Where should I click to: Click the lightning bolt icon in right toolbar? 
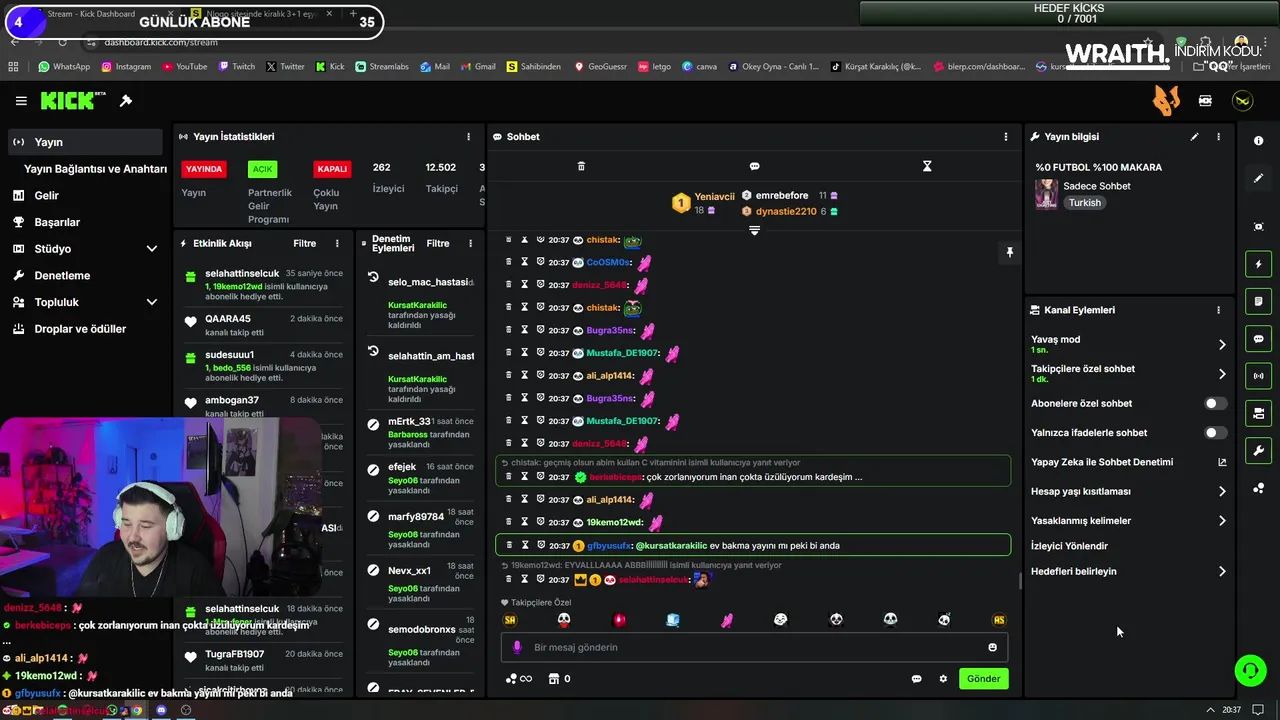pos(1258,264)
